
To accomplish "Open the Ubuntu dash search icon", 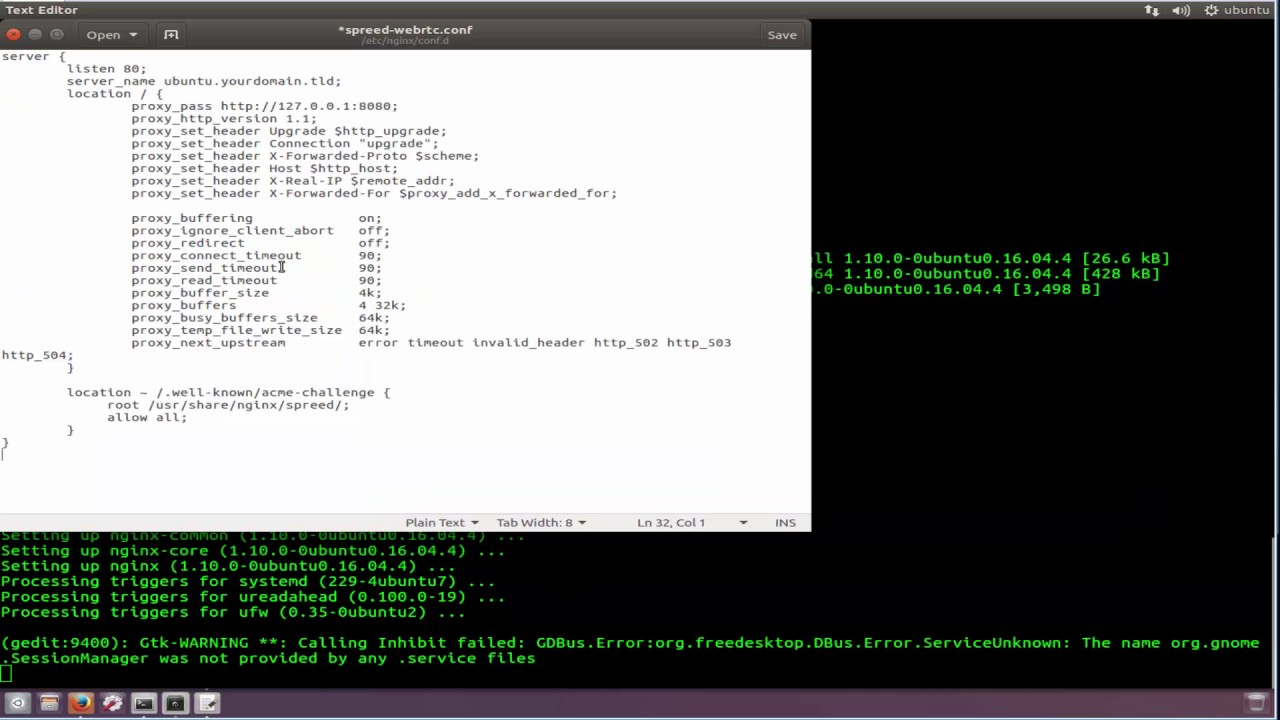I will click(x=17, y=703).
